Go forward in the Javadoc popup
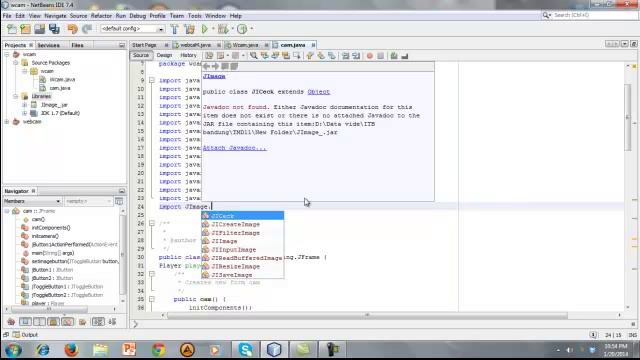Viewport: 640px width, 360px height. tap(216, 66)
